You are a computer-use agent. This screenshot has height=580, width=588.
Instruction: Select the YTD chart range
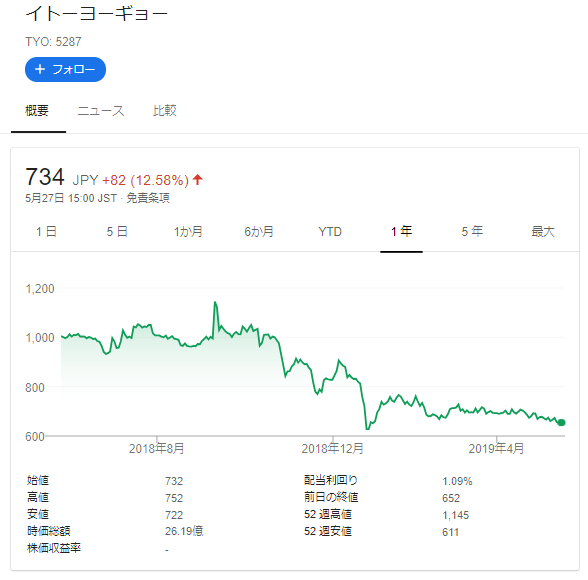330,231
